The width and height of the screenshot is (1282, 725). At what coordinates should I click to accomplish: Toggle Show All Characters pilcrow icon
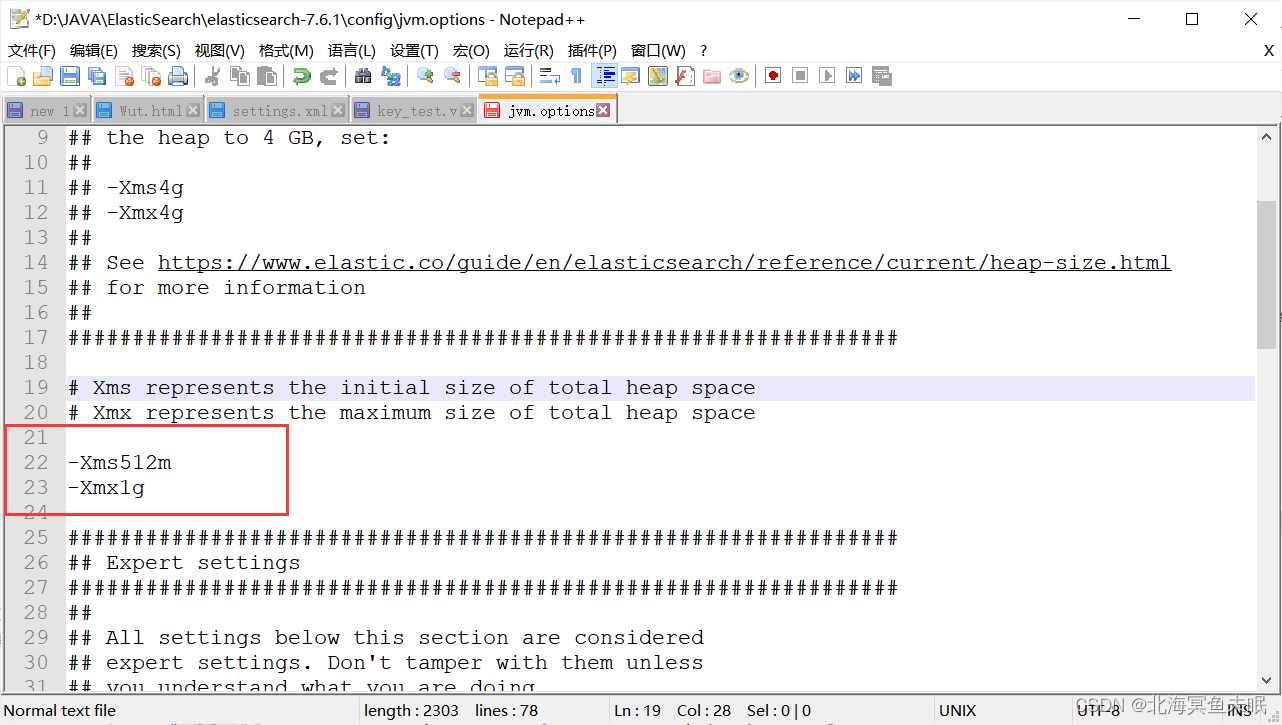point(577,76)
